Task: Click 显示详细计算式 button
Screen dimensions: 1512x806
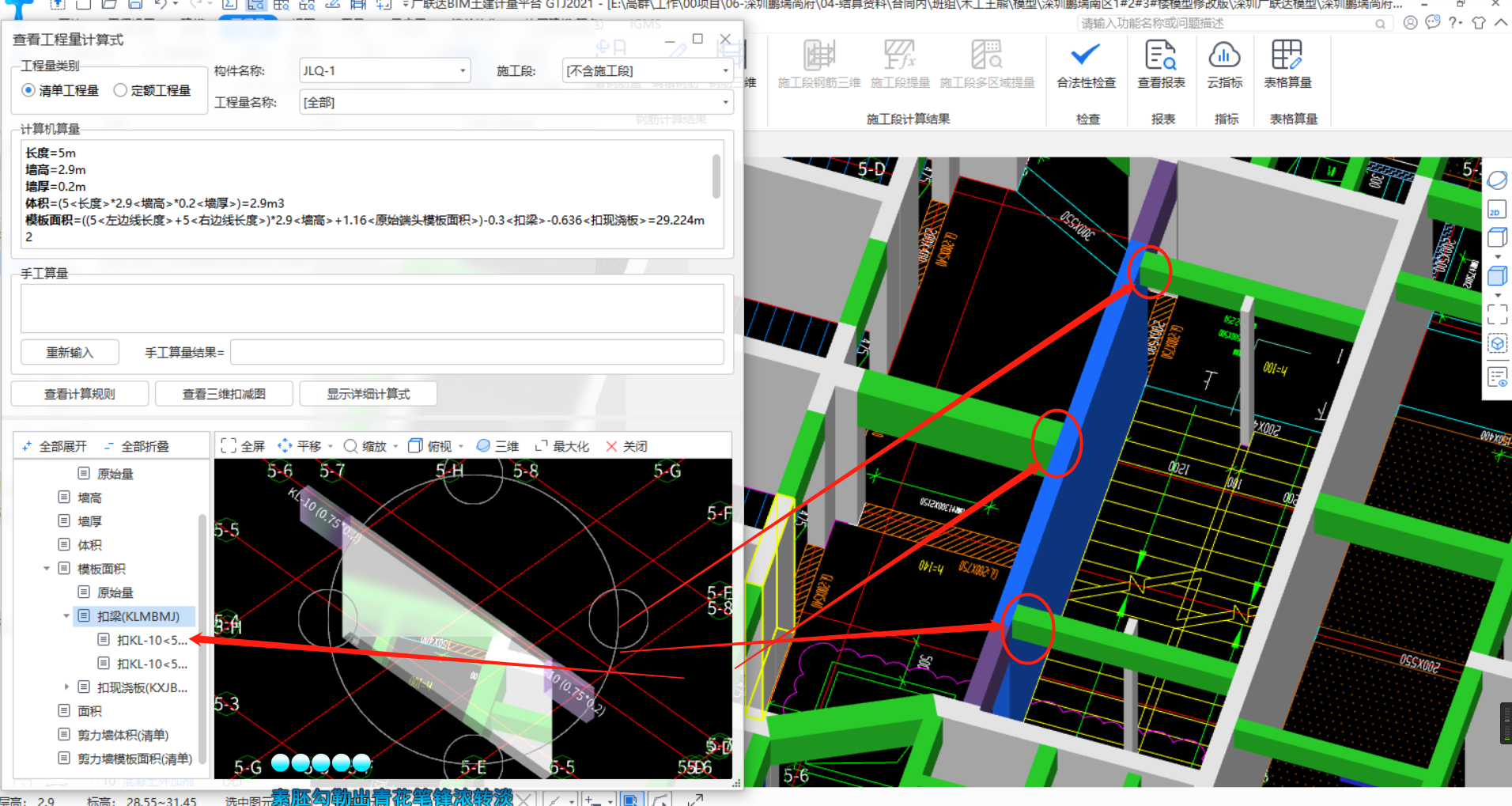Action: point(369,394)
